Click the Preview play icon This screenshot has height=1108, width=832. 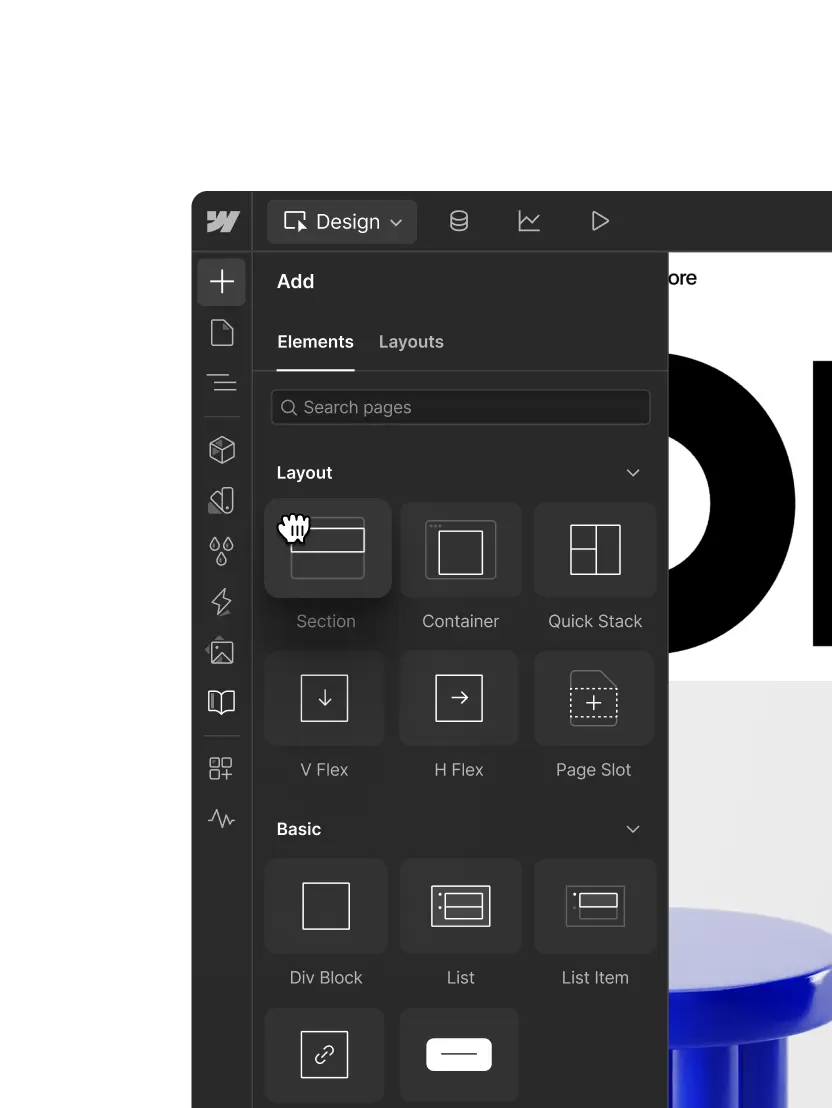600,222
